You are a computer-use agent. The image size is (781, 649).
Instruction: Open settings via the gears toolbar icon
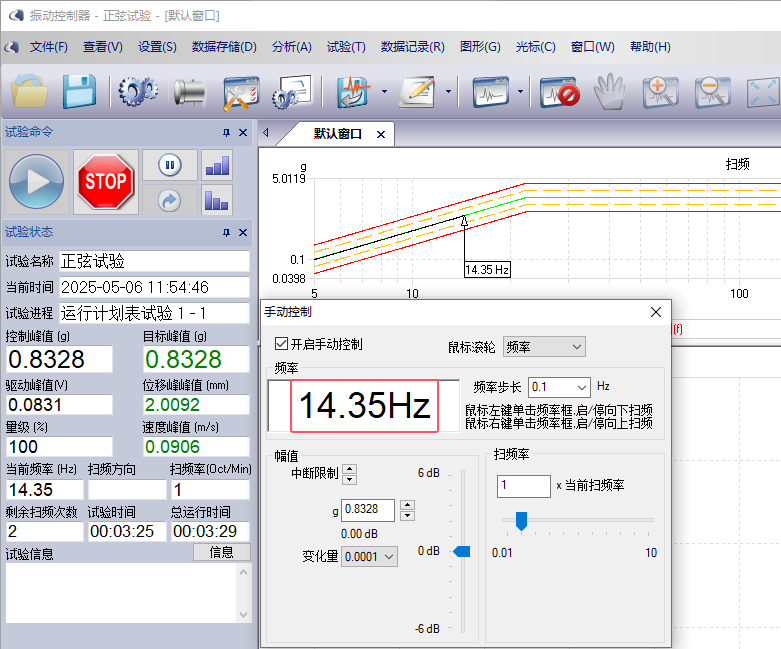tap(138, 91)
